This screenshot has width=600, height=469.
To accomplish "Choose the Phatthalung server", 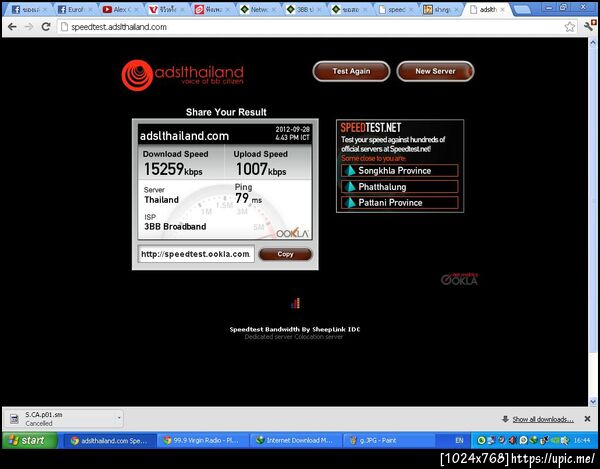I will tap(399, 187).
